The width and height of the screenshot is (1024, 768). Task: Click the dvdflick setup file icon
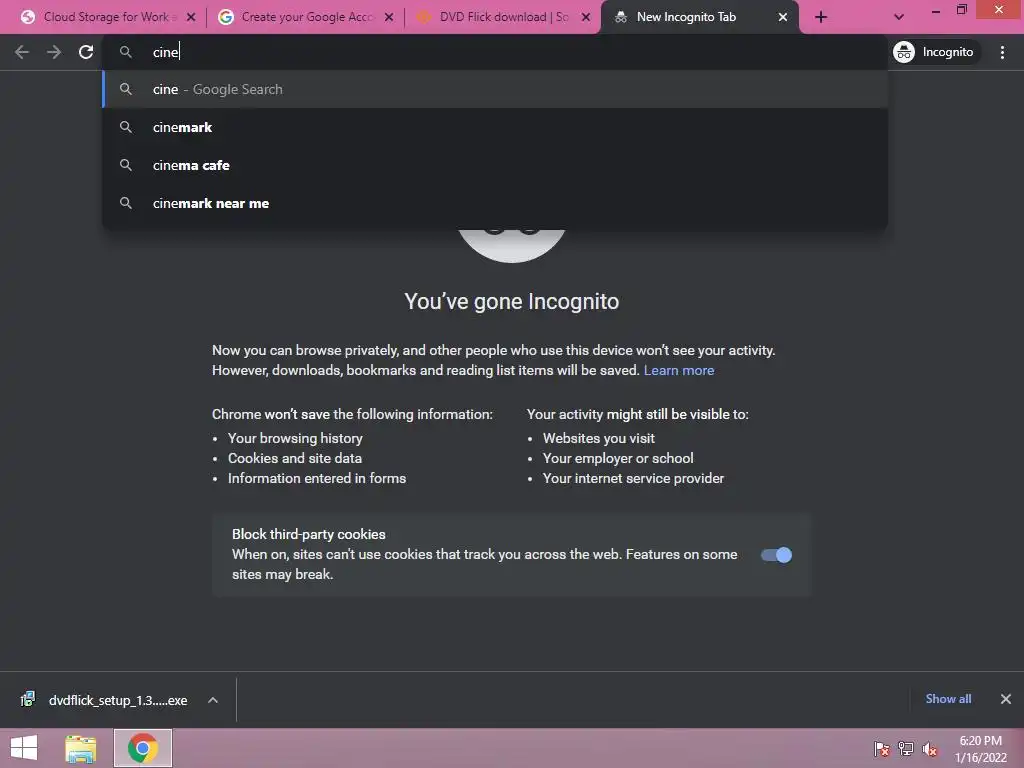point(27,699)
